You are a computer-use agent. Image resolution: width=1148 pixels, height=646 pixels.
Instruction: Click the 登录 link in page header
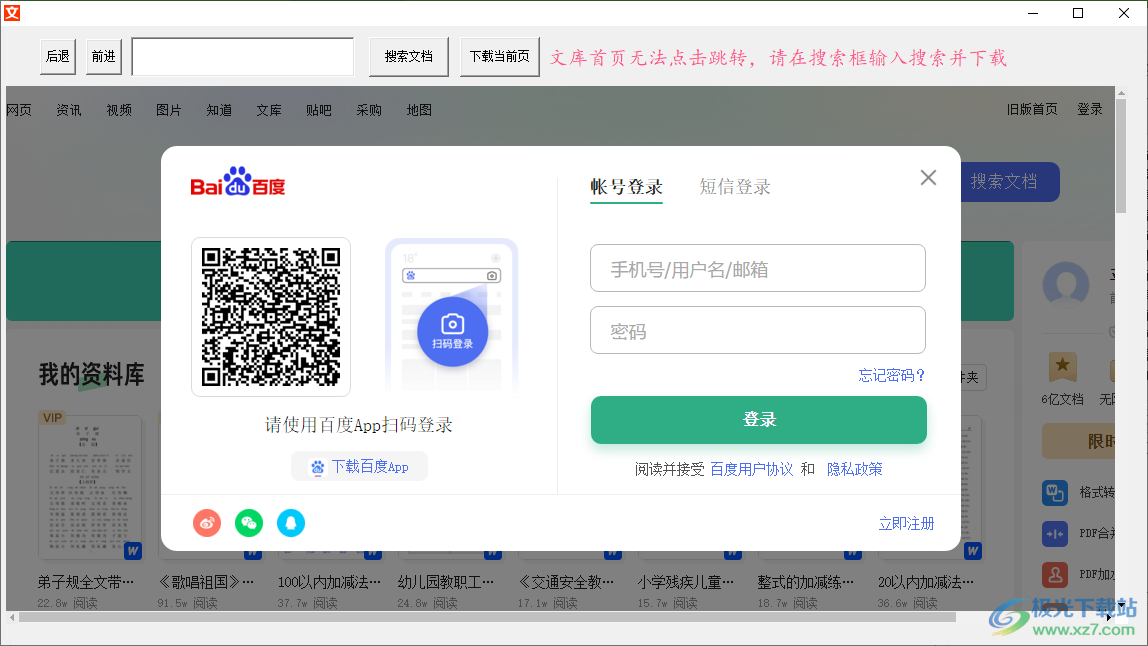point(1089,109)
